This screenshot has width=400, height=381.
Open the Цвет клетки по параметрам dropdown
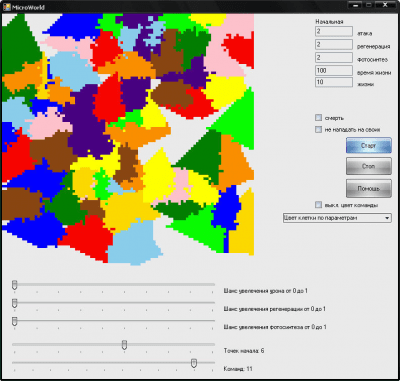[337, 218]
